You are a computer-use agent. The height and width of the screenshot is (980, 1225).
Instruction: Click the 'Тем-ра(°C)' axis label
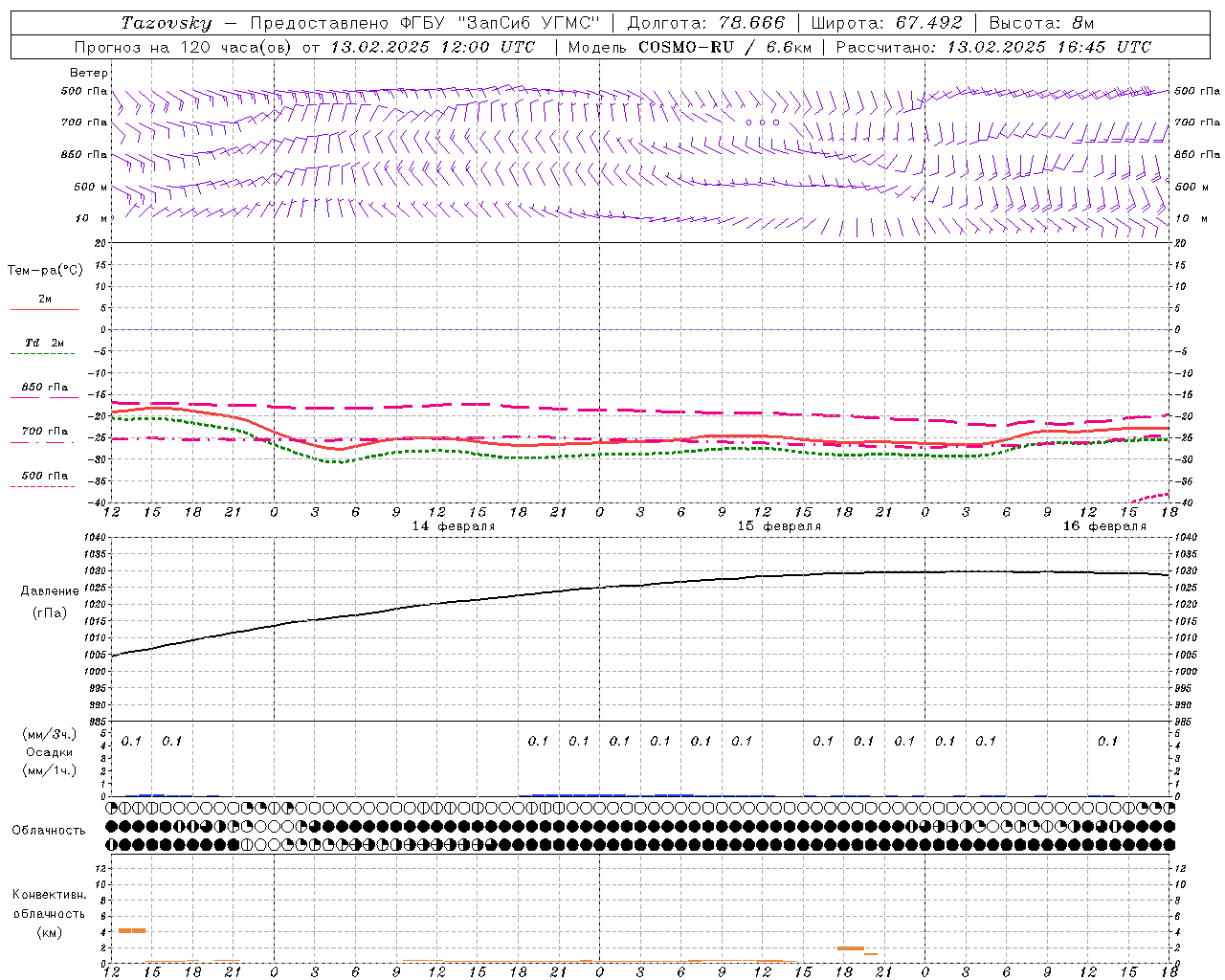pos(45,271)
